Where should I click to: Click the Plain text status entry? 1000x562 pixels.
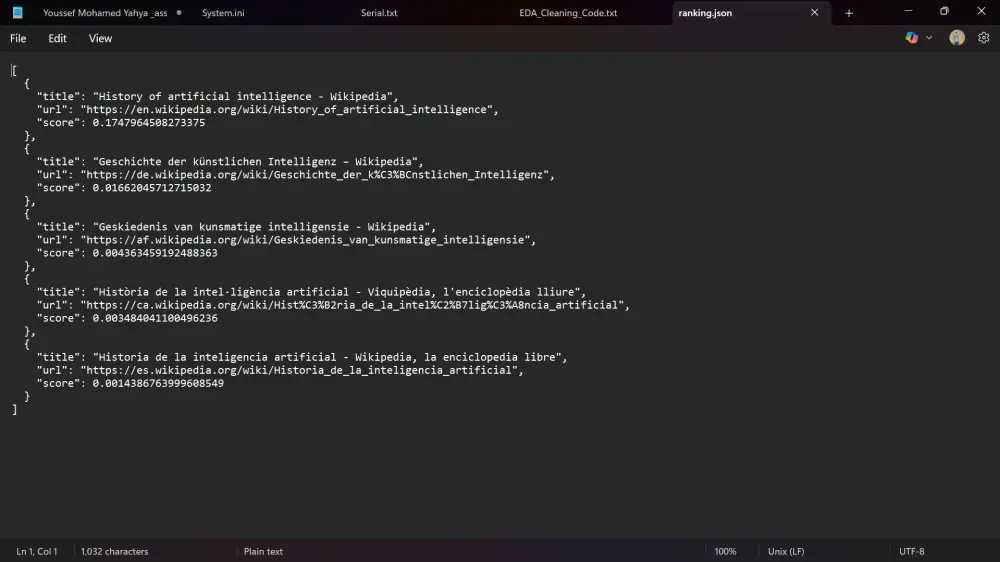pos(263,551)
